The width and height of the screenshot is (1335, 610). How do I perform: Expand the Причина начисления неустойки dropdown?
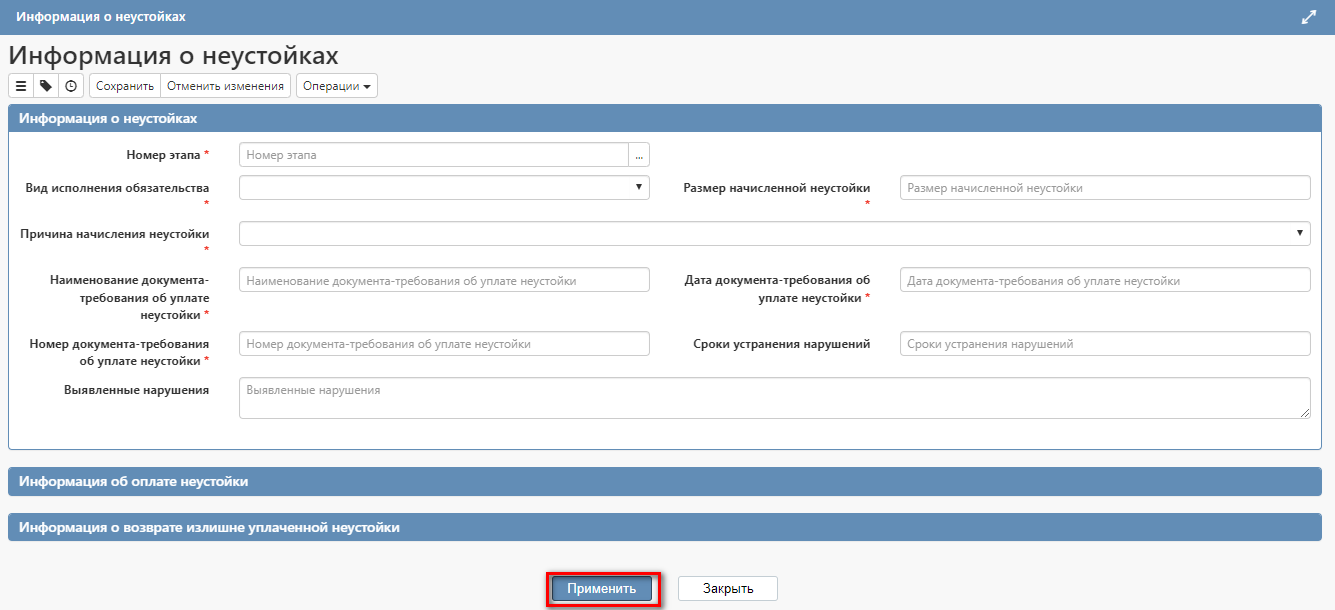[x=774, y=233]
